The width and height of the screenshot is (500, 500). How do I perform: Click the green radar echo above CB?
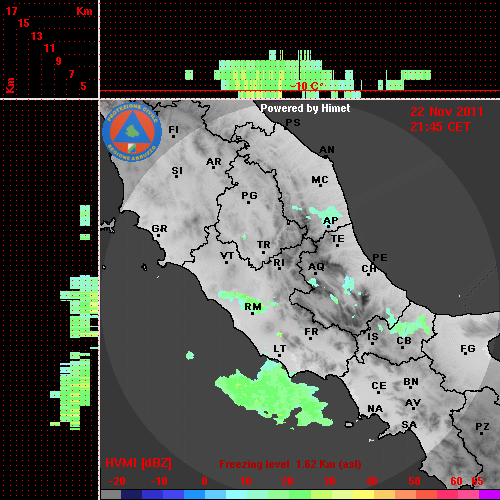[408, 325]
